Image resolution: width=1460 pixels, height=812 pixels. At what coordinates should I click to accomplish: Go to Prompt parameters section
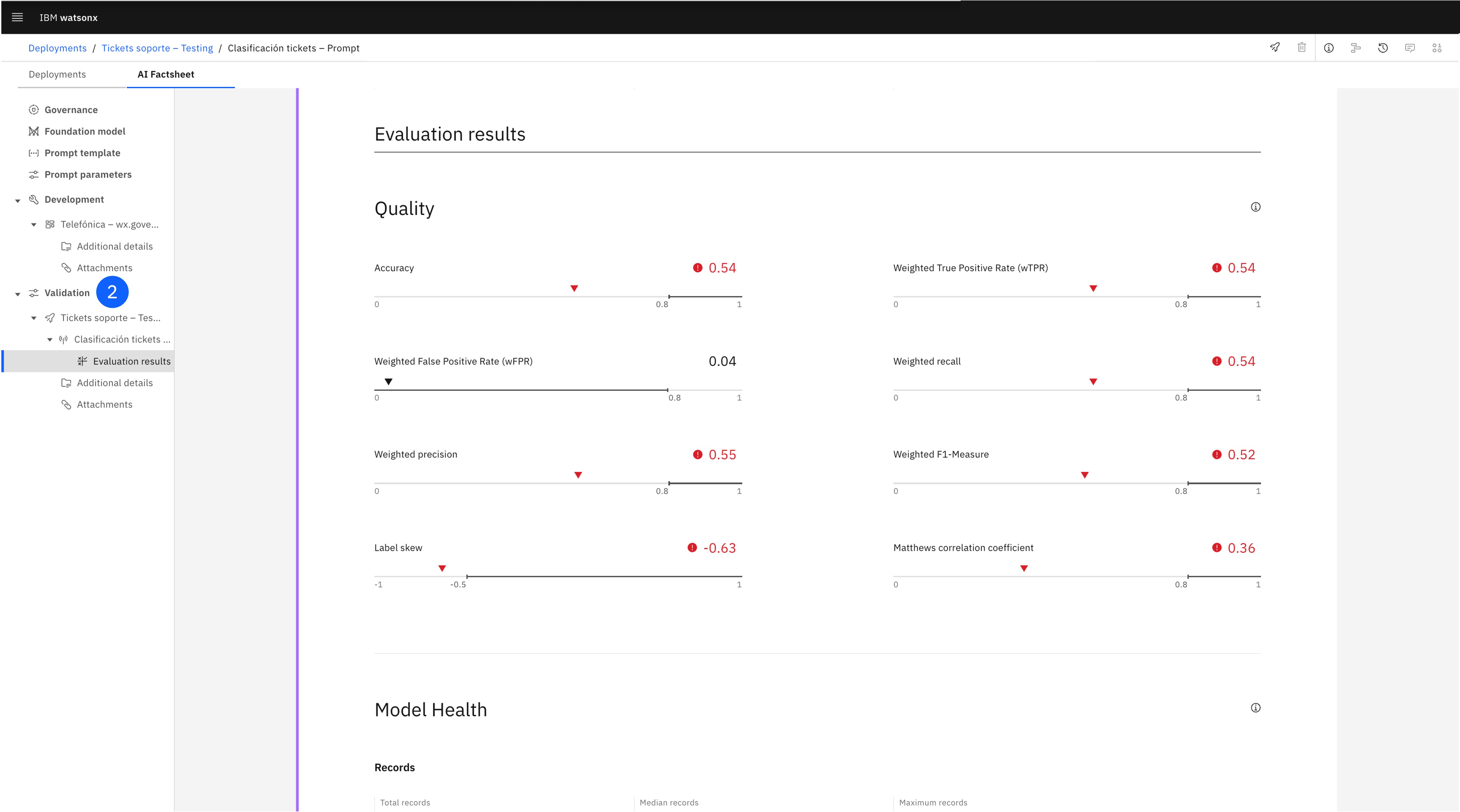coord(88,175)
